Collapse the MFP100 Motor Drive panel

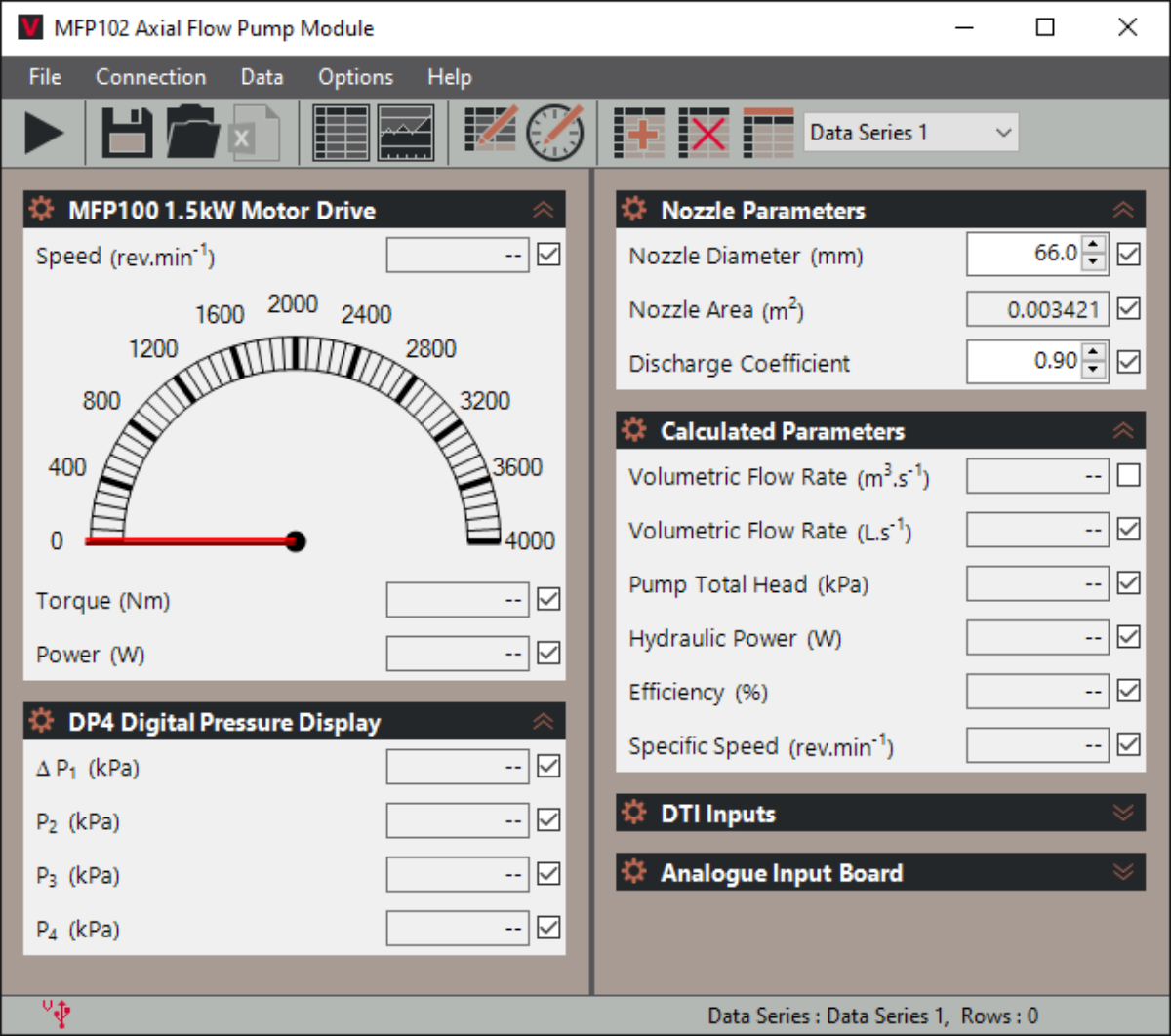pyautogui.click(x=544, y=210)
